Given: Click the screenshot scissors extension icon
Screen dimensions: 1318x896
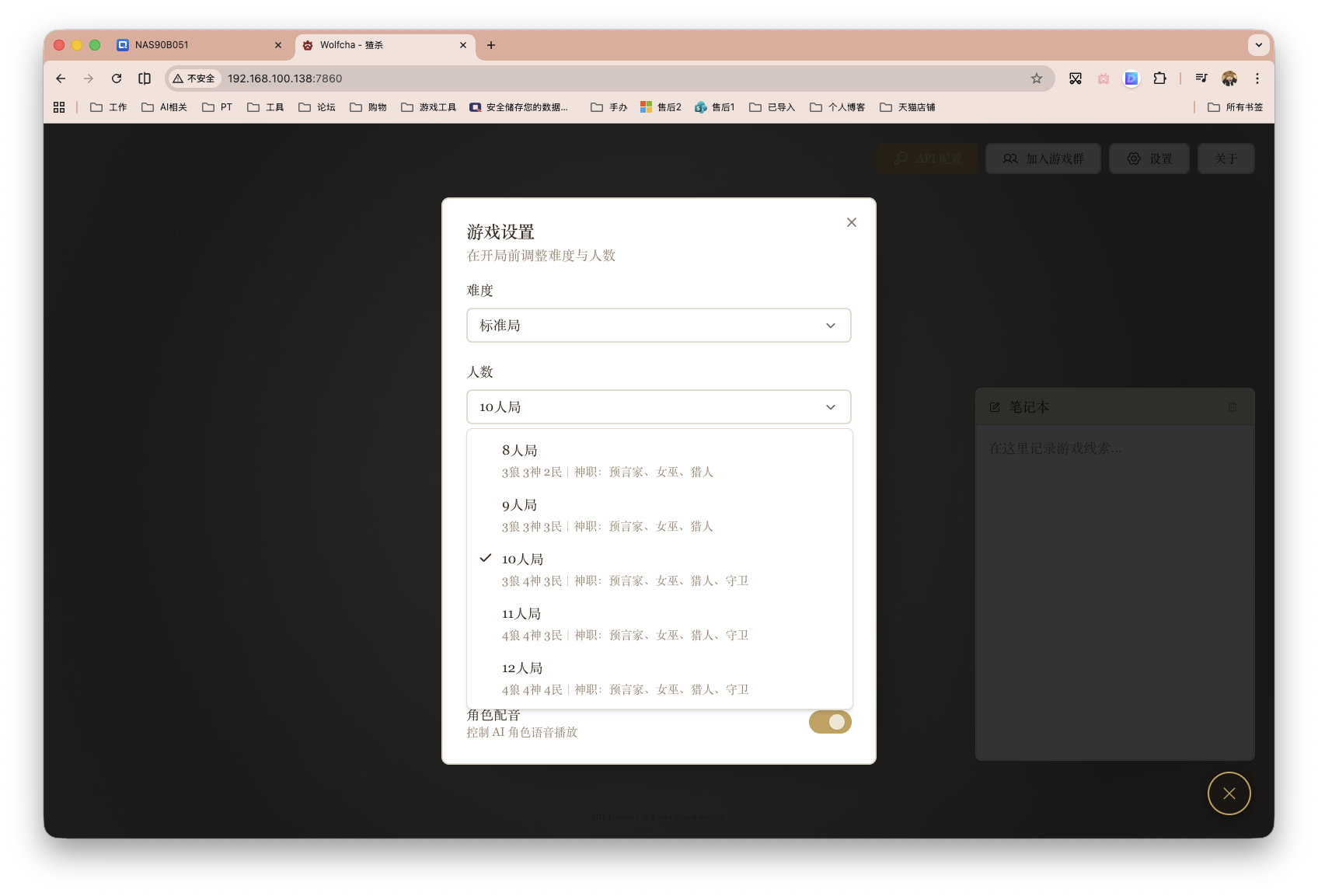Looking at the screenshot, I should coord(1076,78).
